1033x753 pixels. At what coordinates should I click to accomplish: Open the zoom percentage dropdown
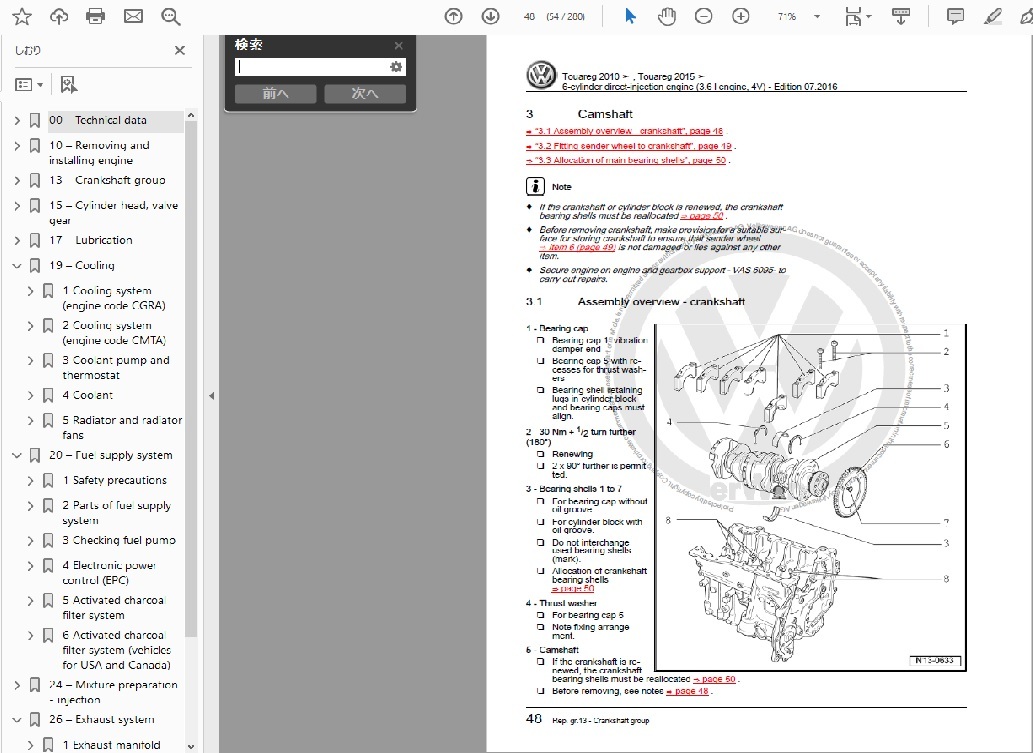(x=817, y=16)
